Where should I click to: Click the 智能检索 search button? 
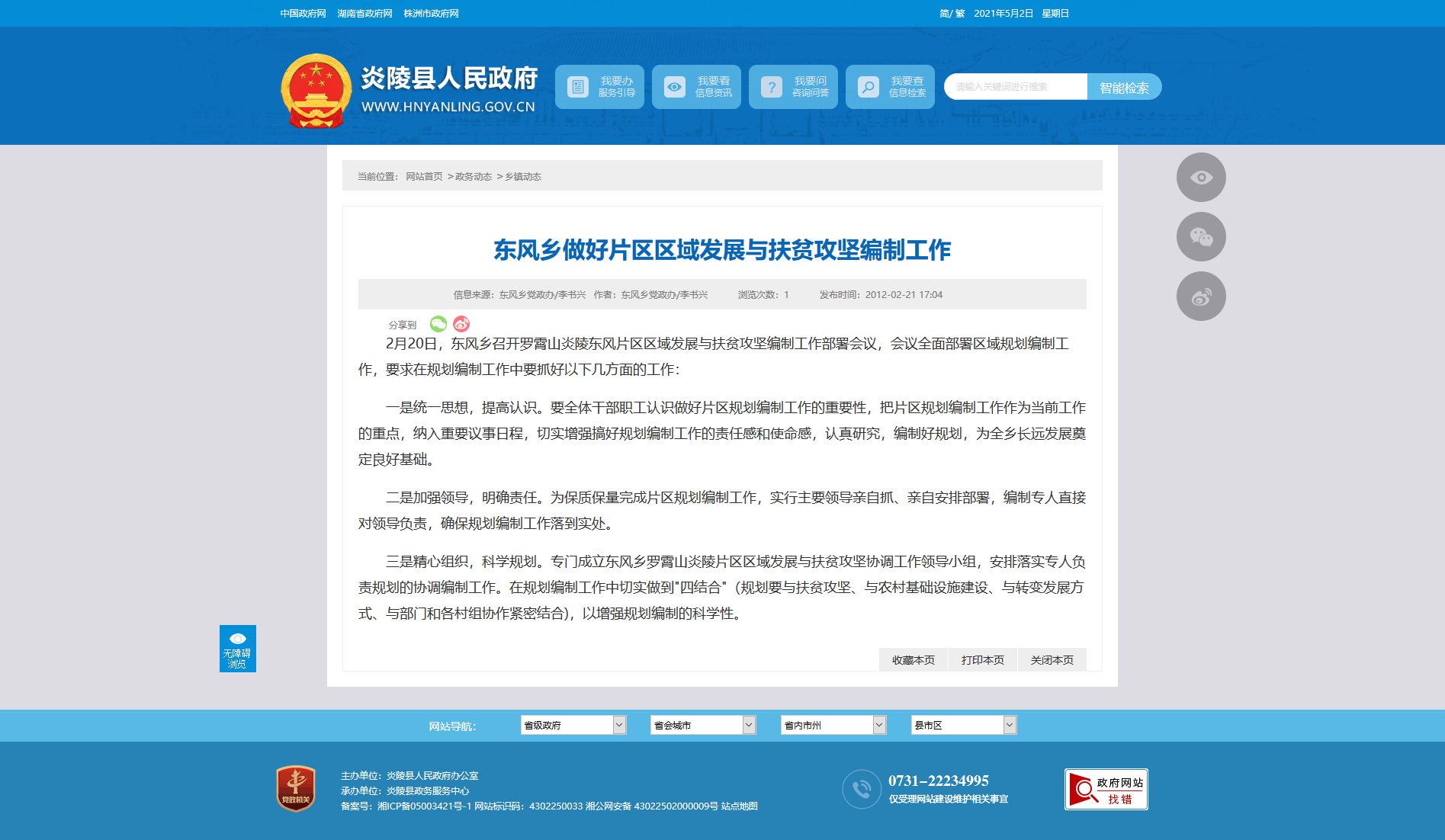pyautogui.click(x=1124, y=87)
